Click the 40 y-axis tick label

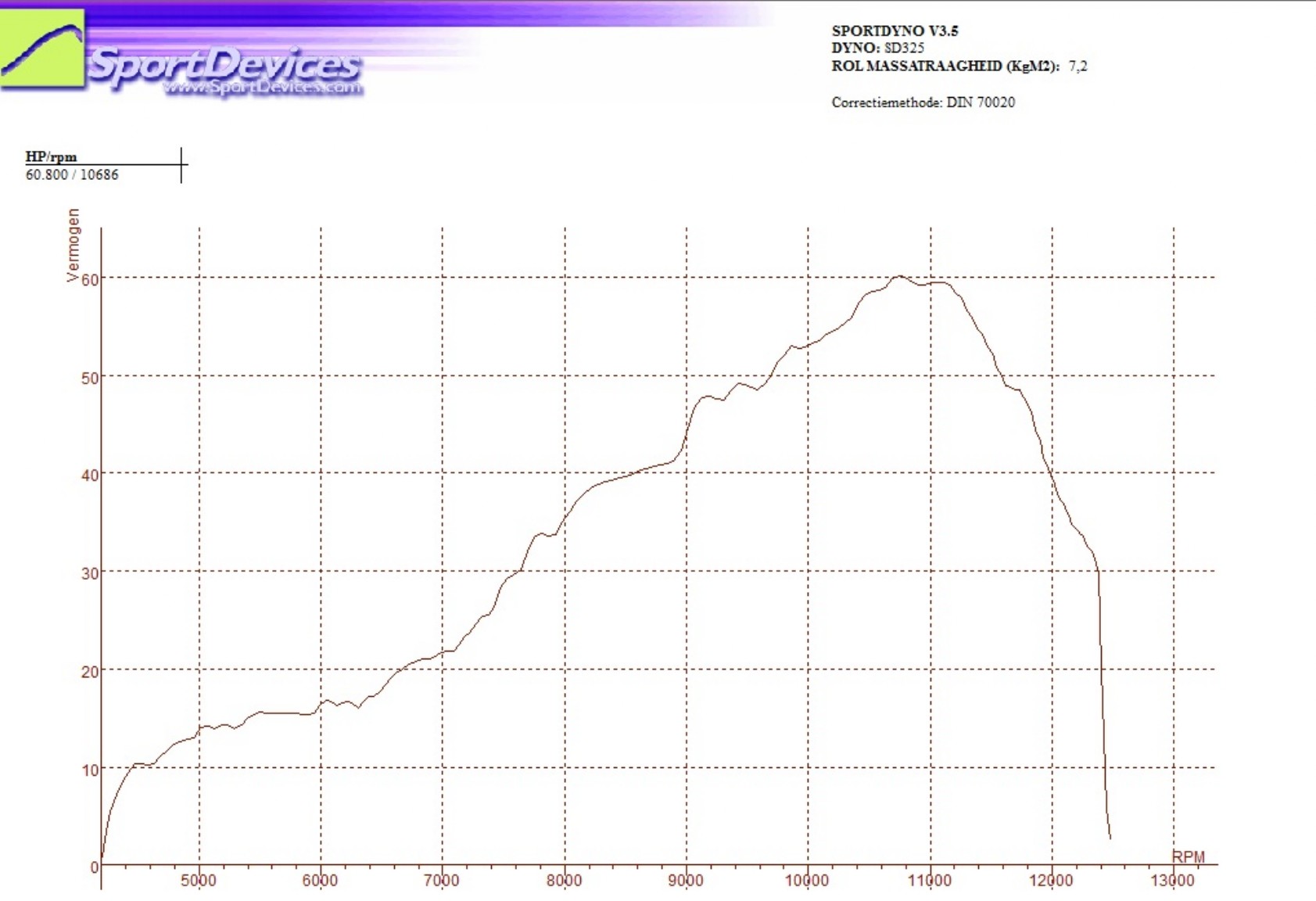pos(90,476)
